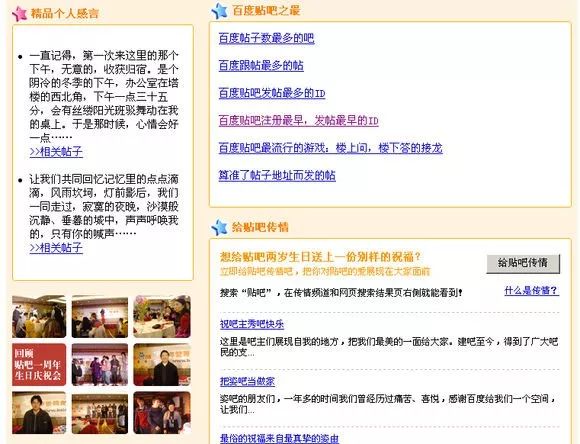Screen dimensions: 580x444
Task: Click the testimonial paragraph starting with 让我们共同回忆
Action: 104,206
